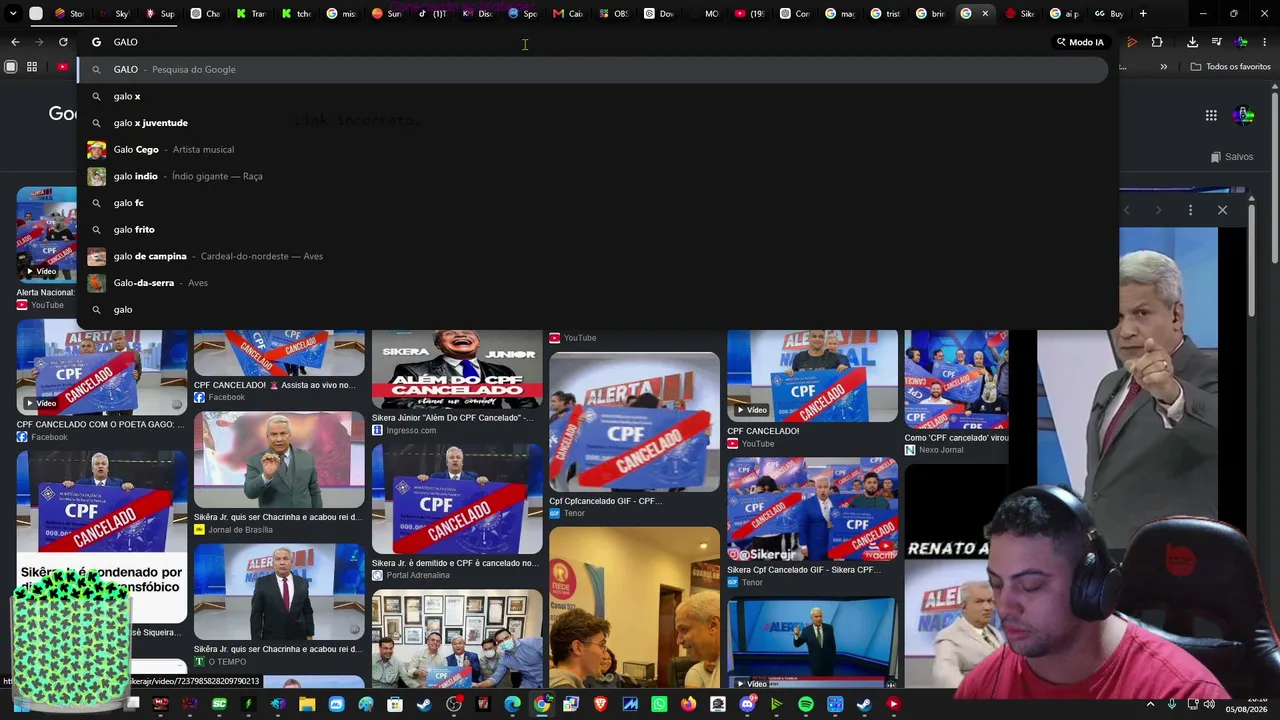
Task: Open Google Chrome from the taskbar
Action: click(541, 705)
